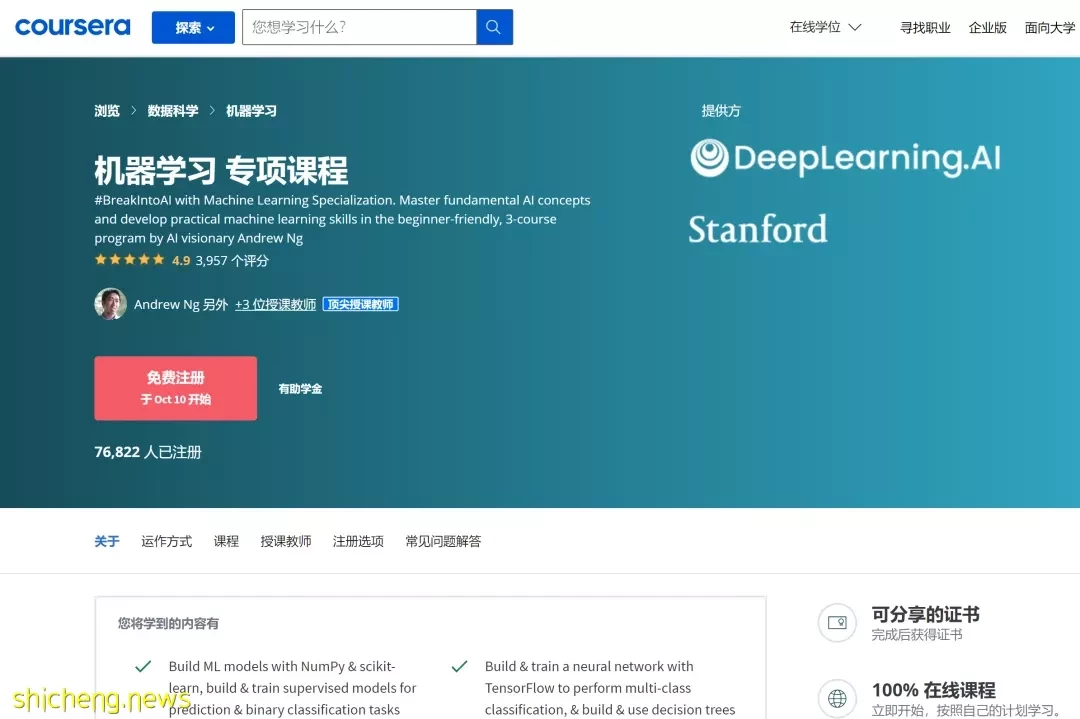Screen dimensions: 1080x719
Task: Click the breadcrumb chevron after 数据科学
Action: coord(212,110)
